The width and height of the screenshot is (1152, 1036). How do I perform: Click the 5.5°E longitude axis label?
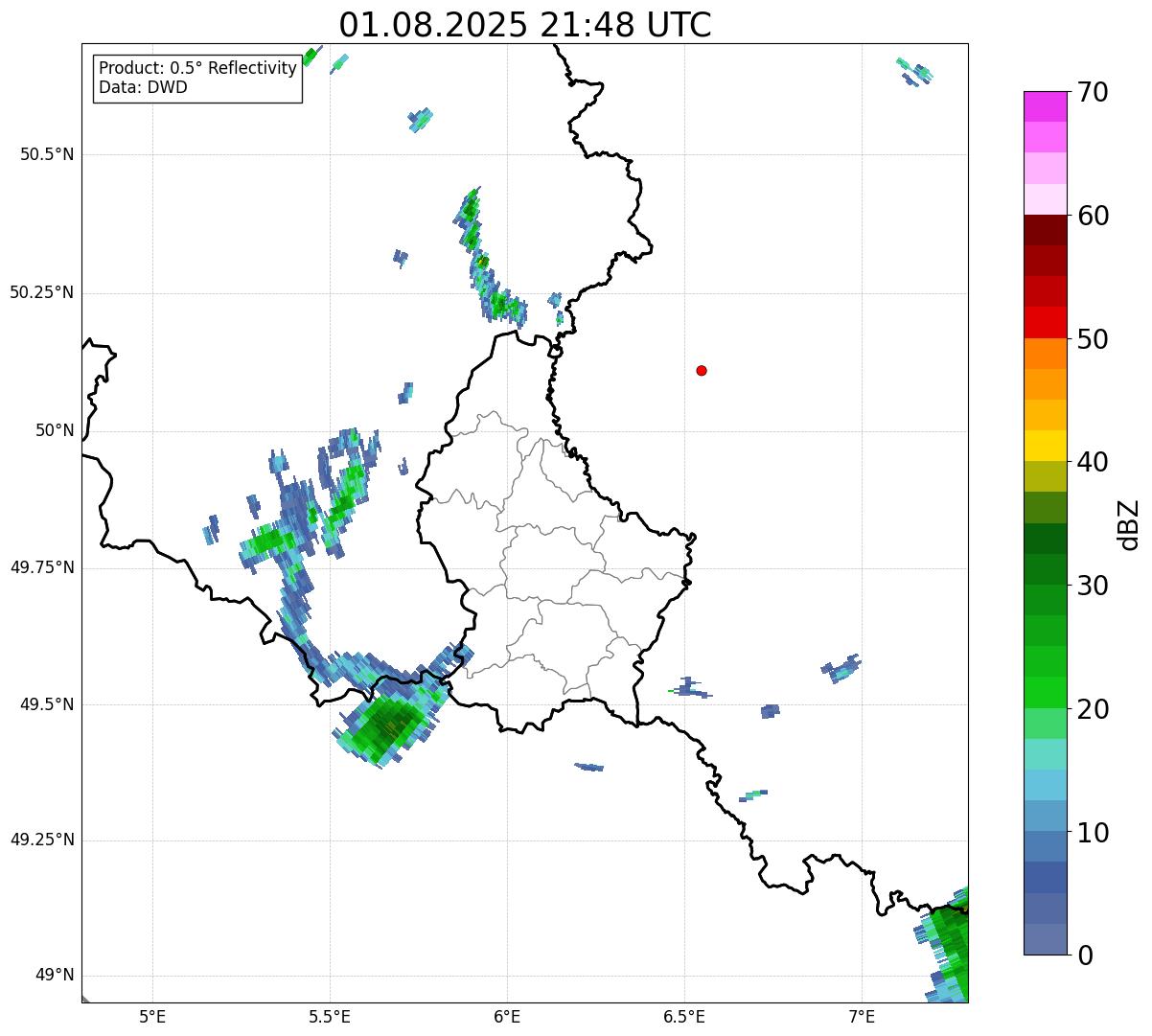coord(330,1016)
